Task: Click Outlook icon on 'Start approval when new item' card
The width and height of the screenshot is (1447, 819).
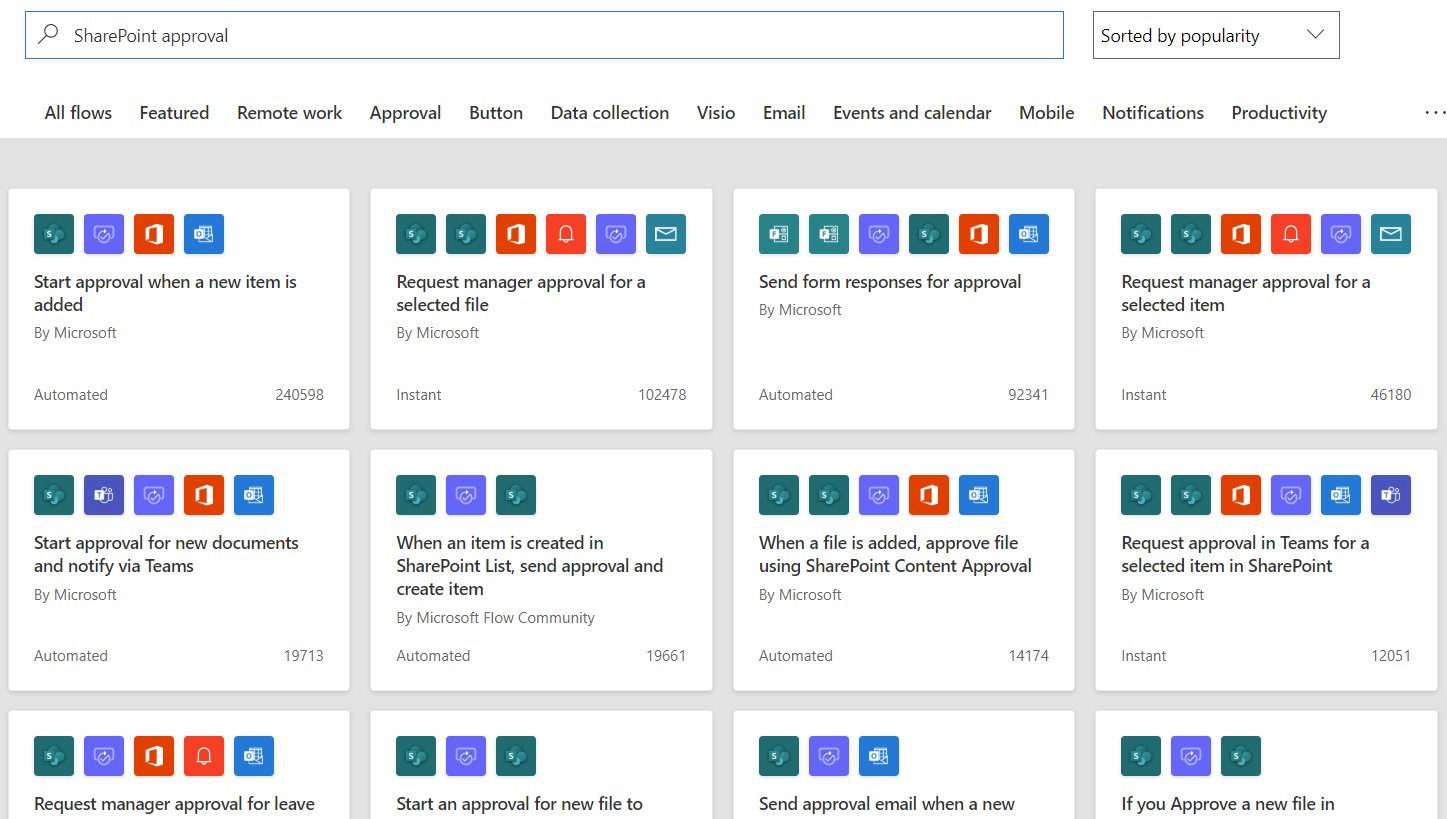Action: 204,234
